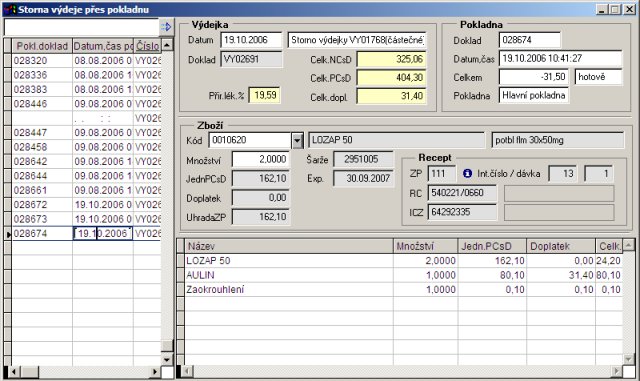
Task: Click the left list scroll-down arrow
Action: point(167,359)
